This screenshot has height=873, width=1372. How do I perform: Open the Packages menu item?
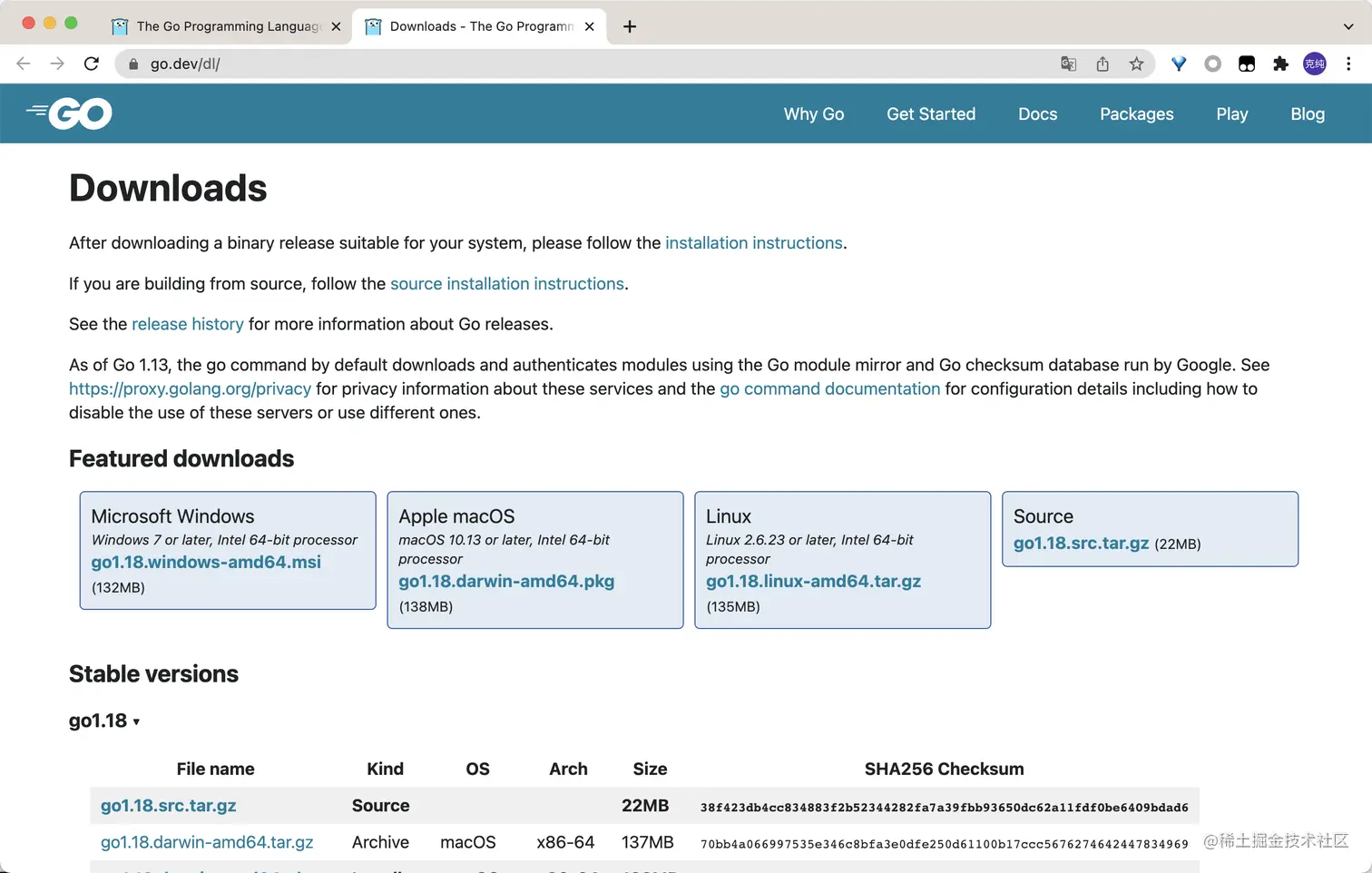coord(1137,113)
